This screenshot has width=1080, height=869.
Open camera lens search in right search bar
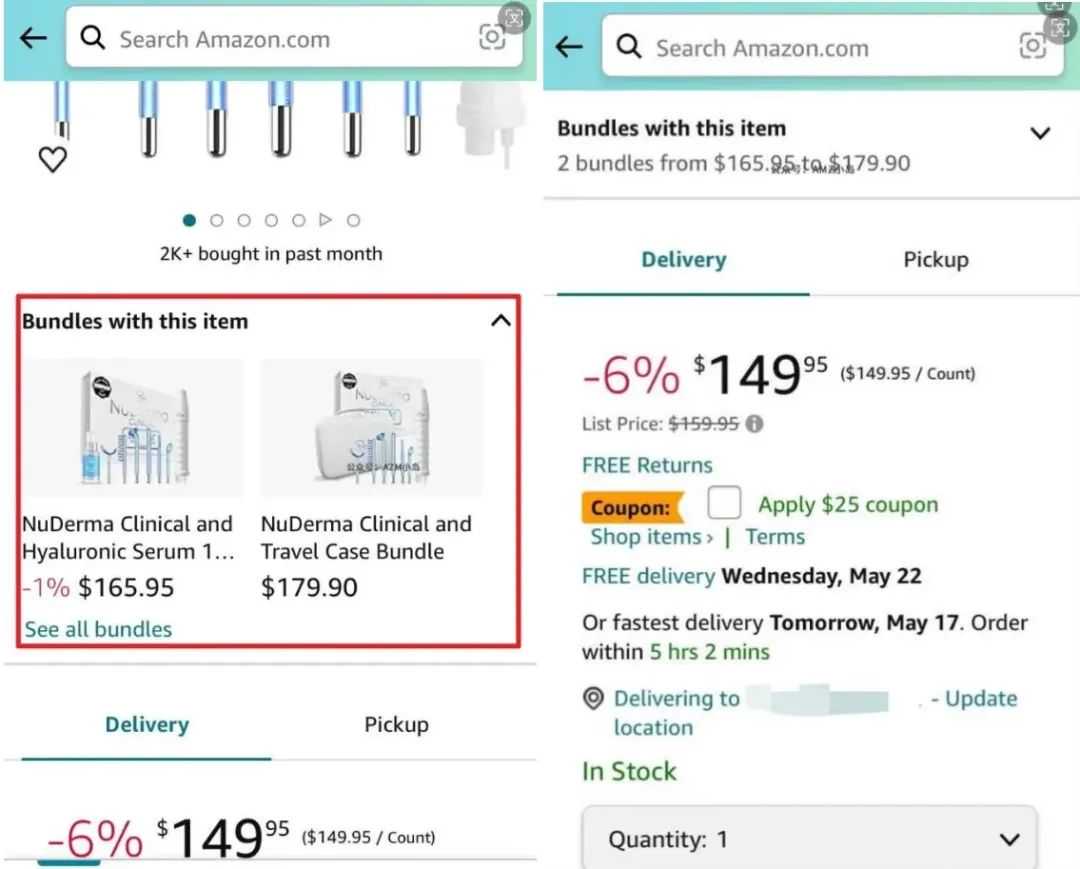(1032, 46)
